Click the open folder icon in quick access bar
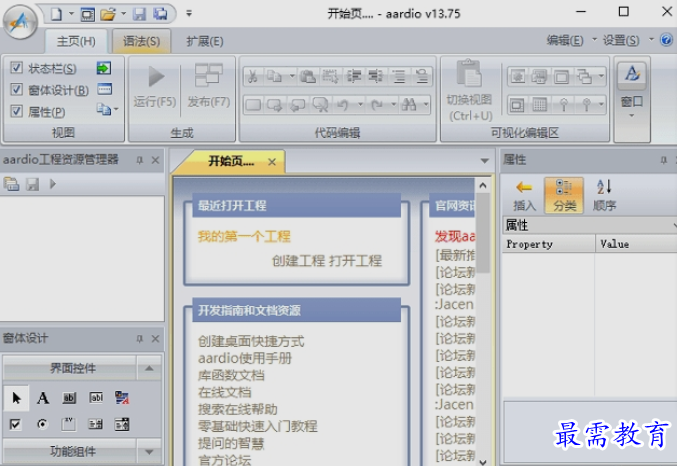Viewport: 677px width, 466px height. coord(108,14)
